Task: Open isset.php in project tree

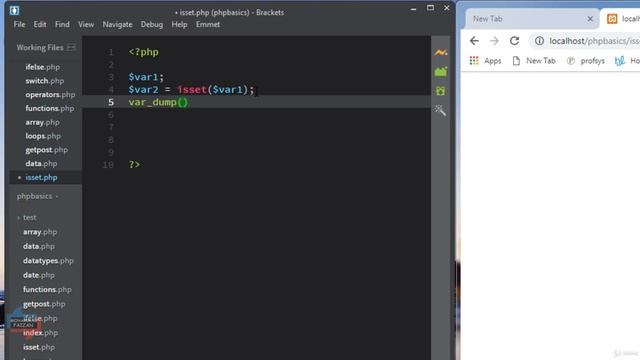Action: click(x=39, y=347)
